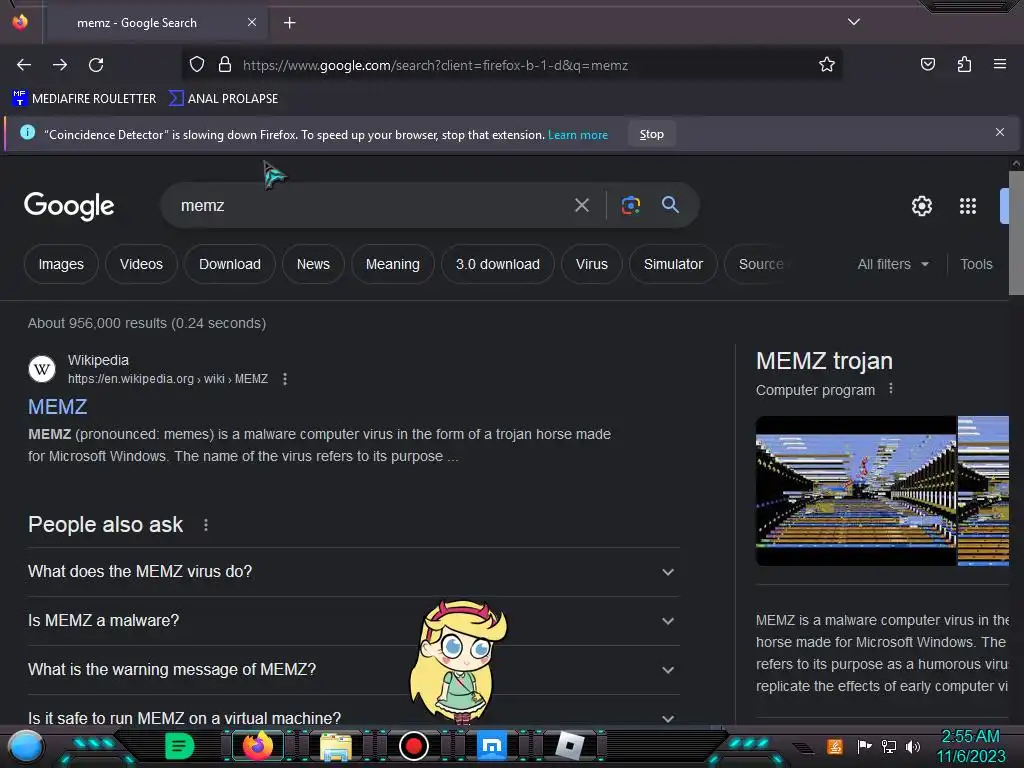Image resolution: width=1024 pixels, height=768 pixels.
Task: Open the MEMZ trojan tunnel image
Action: (x=856, y=490)
